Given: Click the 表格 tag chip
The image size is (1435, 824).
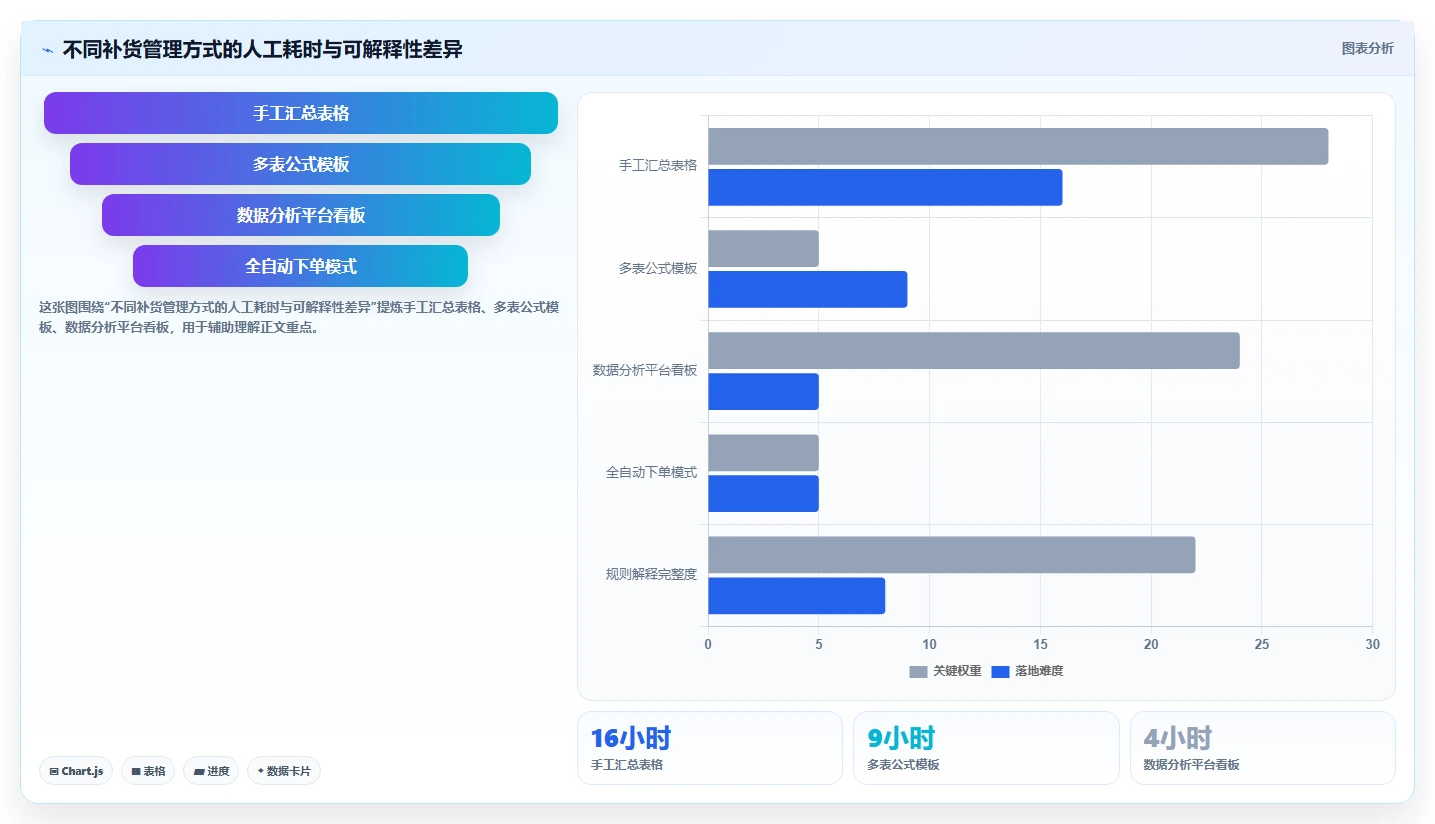Looking at the screenshot, I should pyautogui.click(x=148, y=771).
